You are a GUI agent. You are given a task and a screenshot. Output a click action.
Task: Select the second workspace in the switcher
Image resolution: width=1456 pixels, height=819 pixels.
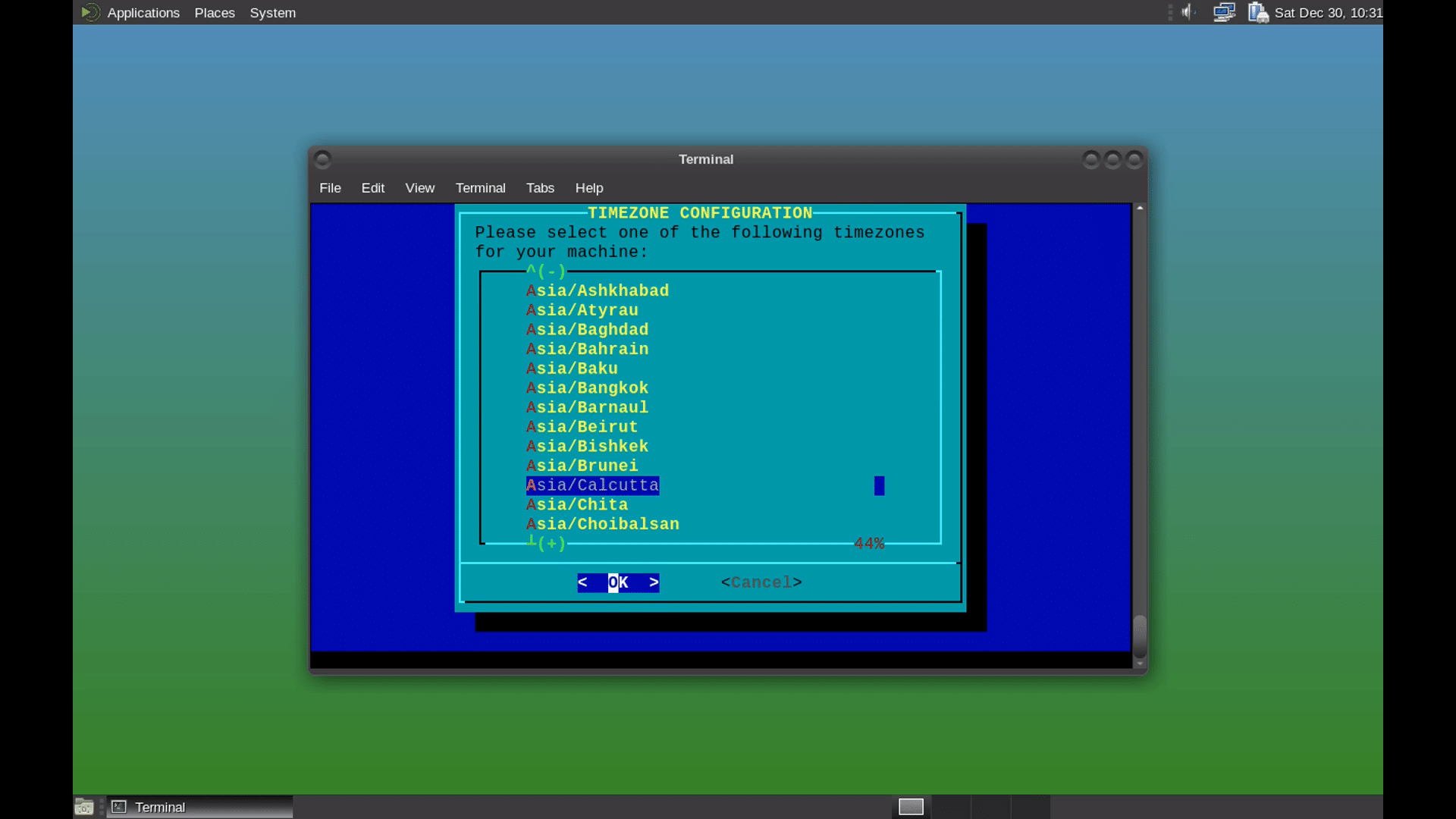(950, 807)
